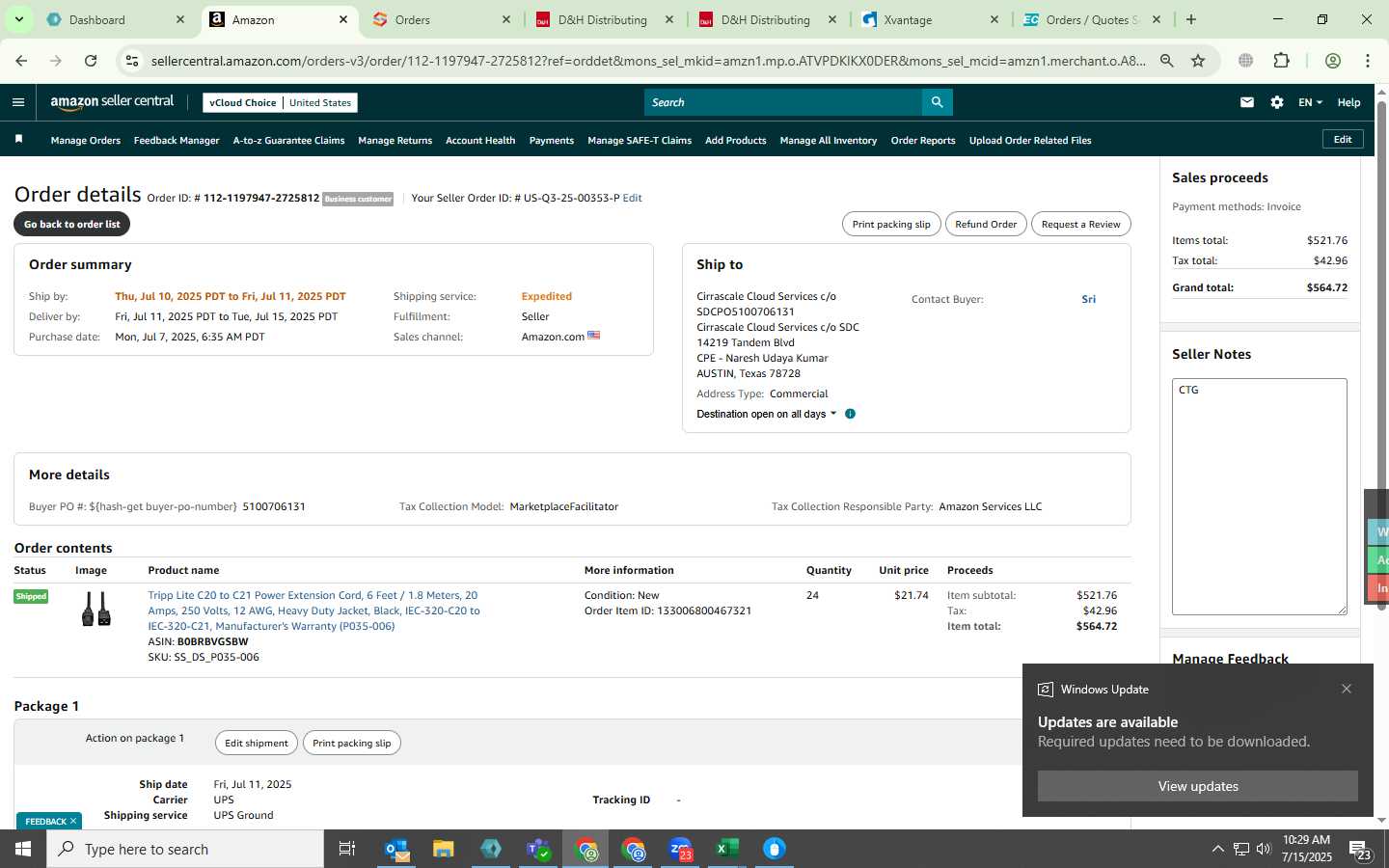Open the browser extensions puzzle icon
The height and width of the screenshot is (868, 1389).
coord(1281,61)
